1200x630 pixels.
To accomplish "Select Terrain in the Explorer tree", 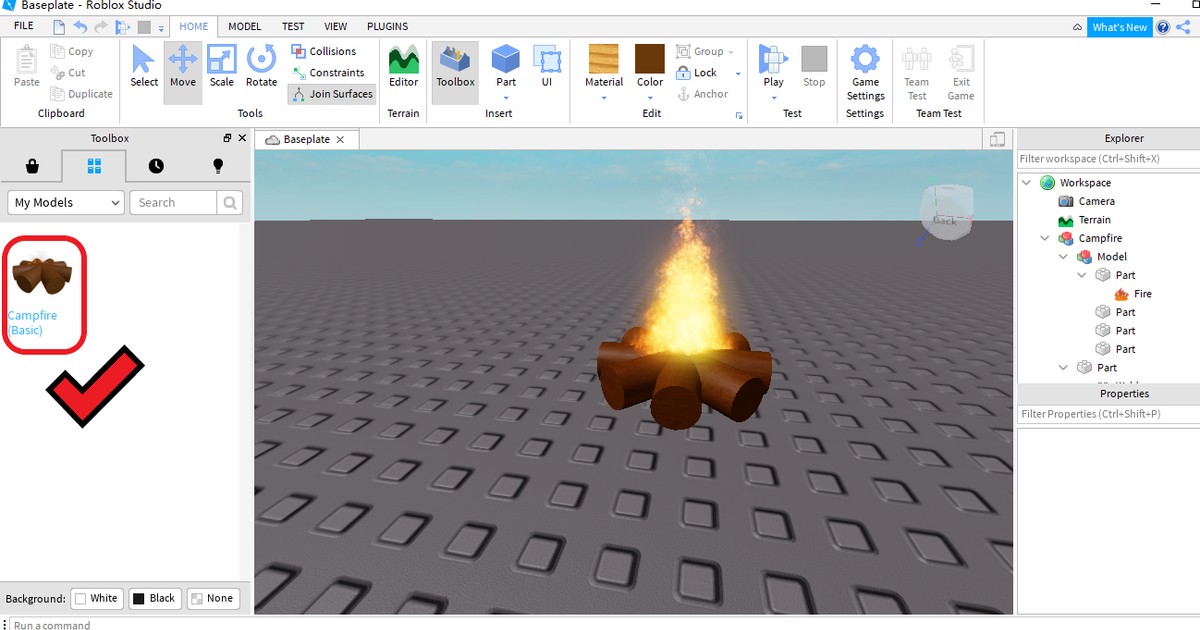I will pyautogui.click(x=1084, y=220).
